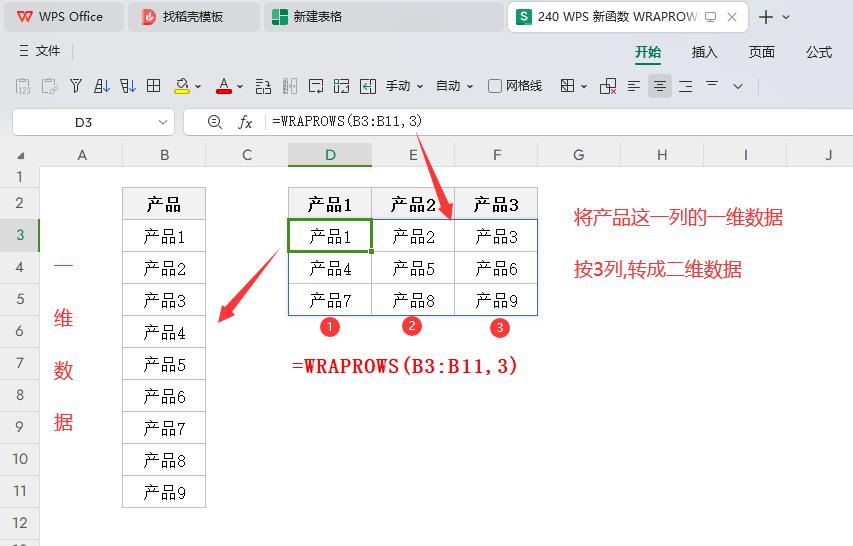
Task: Click the filter funnel icon
Action: (x=75, y=87)
